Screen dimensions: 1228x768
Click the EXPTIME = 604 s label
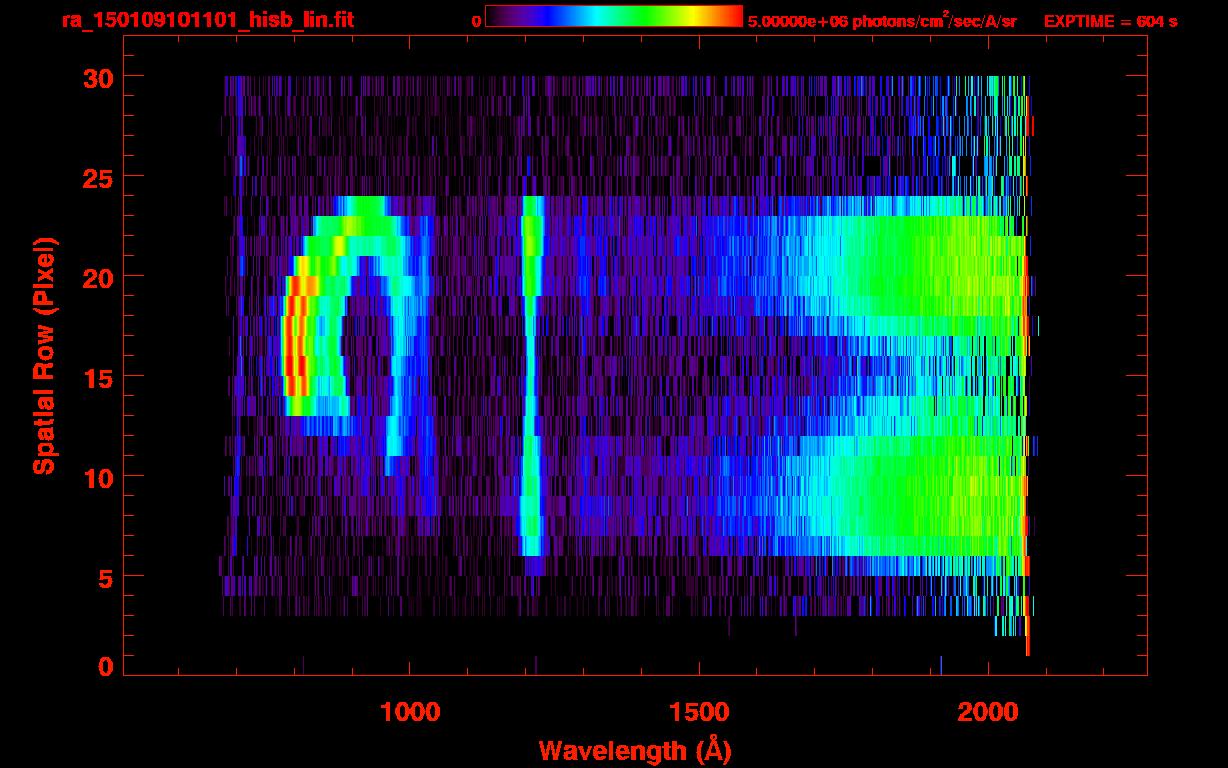coord(1110,21)
